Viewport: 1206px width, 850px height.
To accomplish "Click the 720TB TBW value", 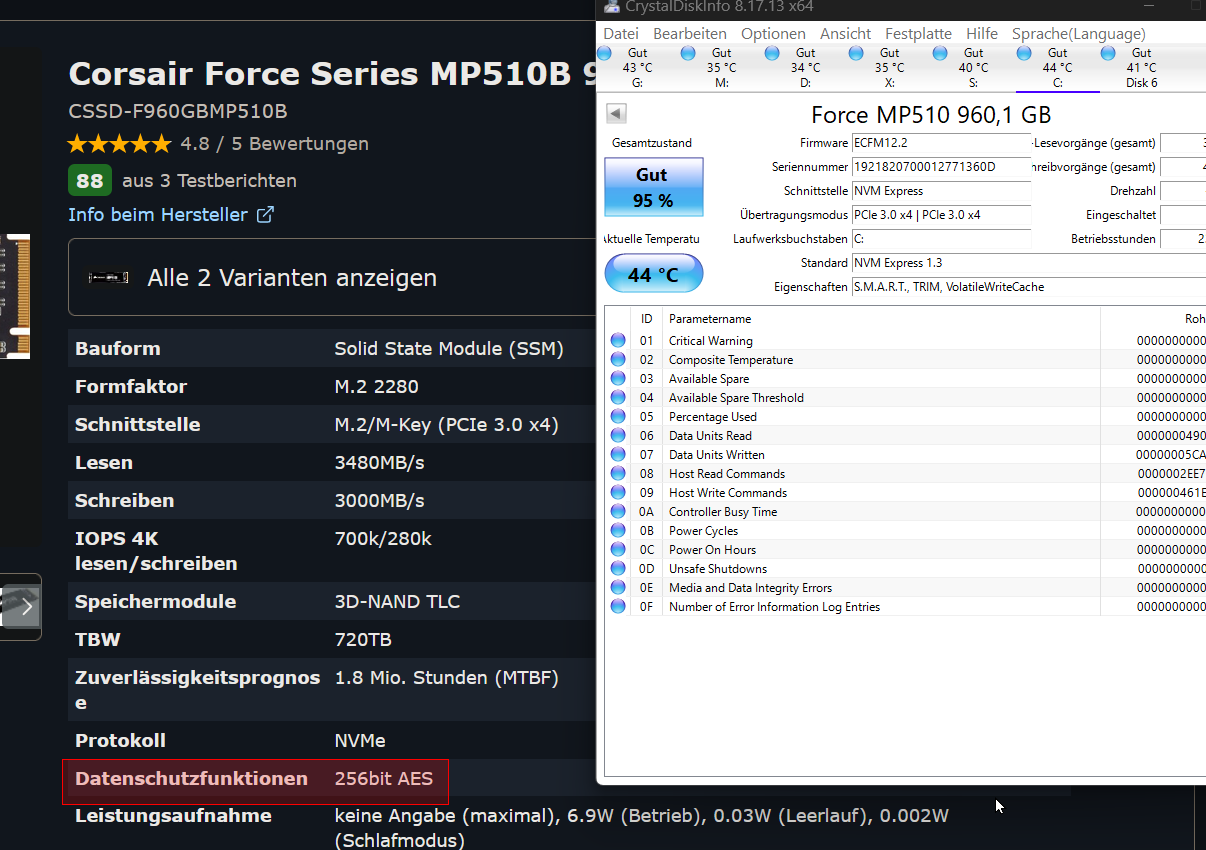I will point(363,640).
